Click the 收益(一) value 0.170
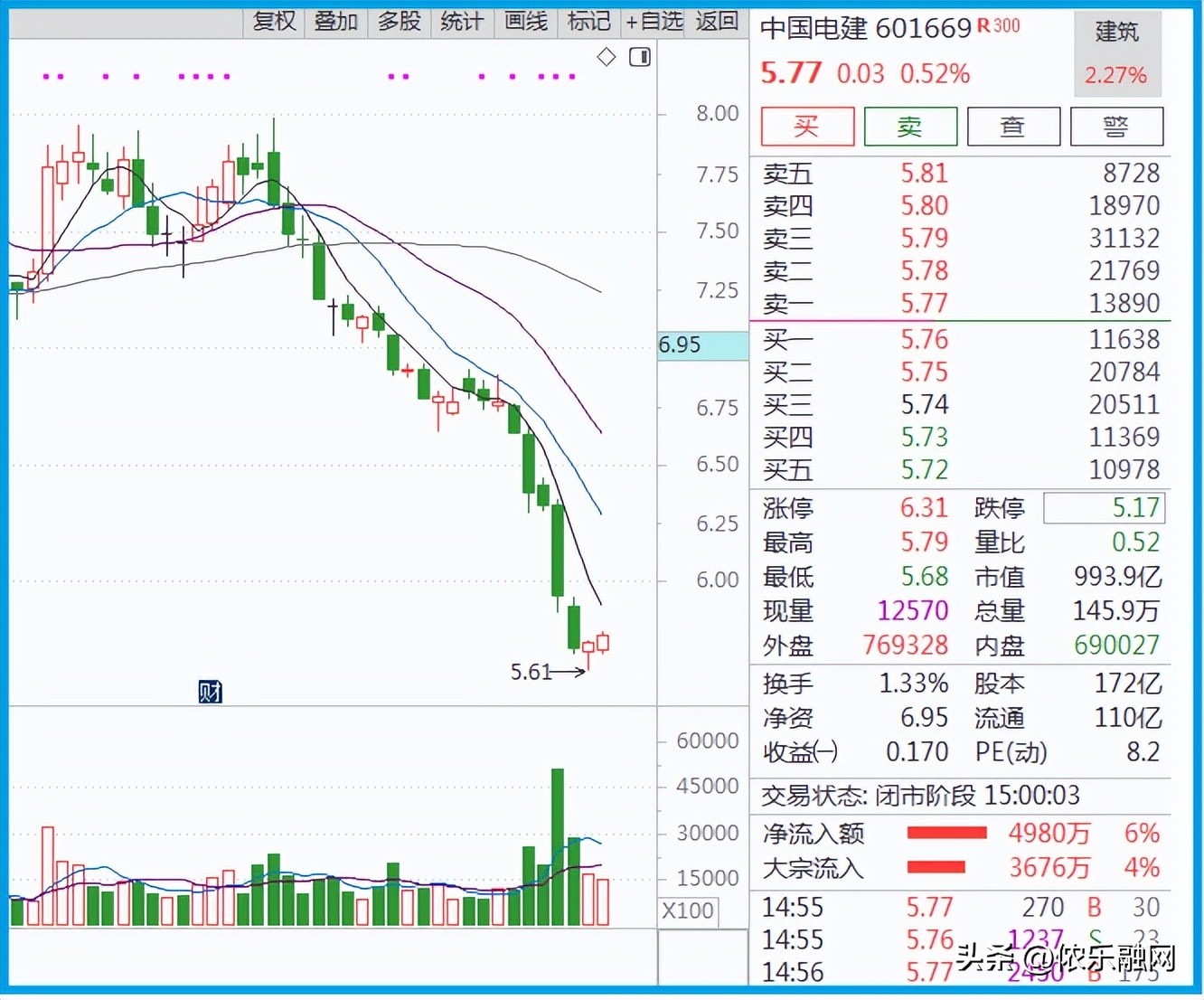The height and width of the screenshot is (1000, 1204). pyautogui.click(x=917, y=751)
